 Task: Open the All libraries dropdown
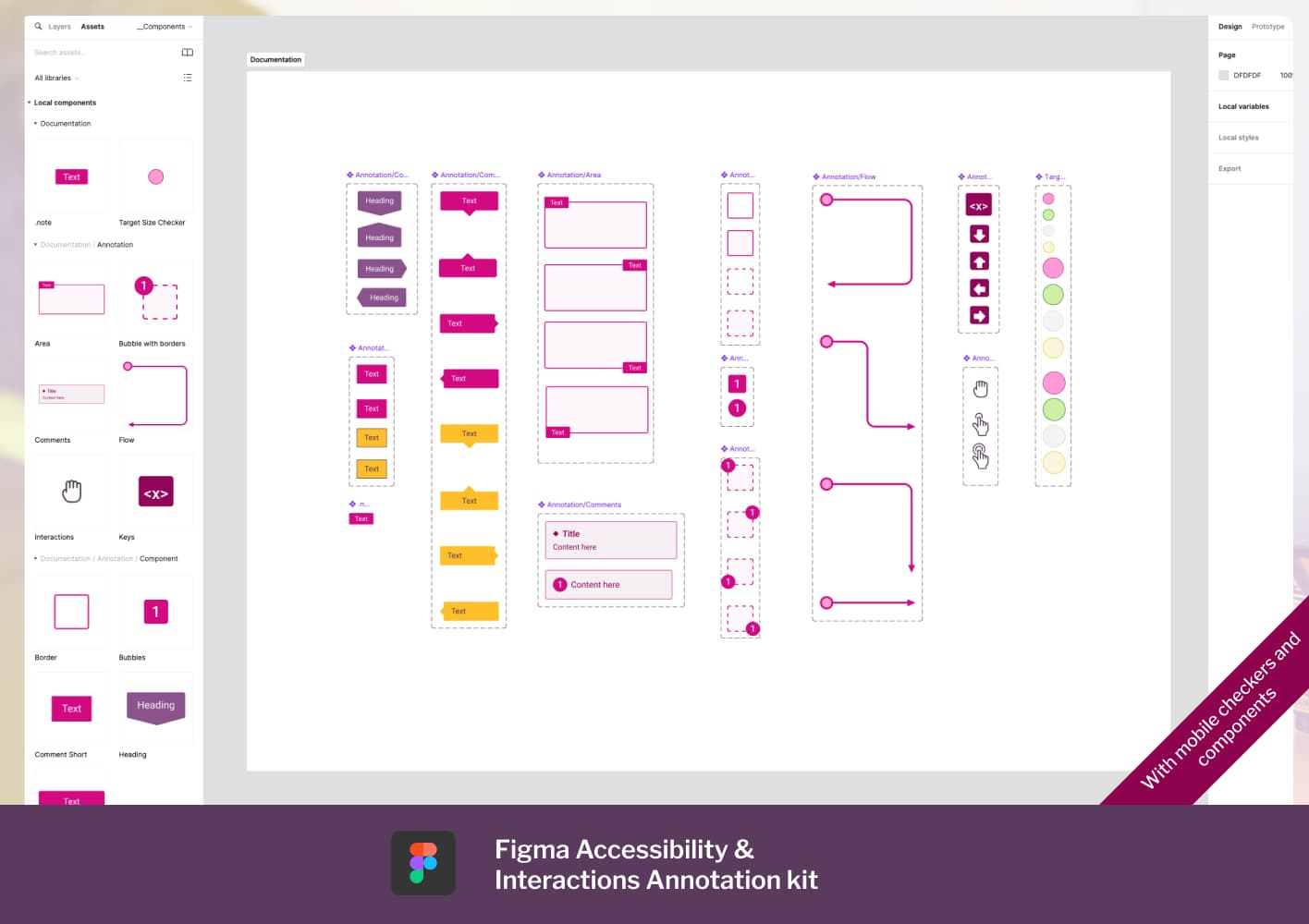coord(55,78)
